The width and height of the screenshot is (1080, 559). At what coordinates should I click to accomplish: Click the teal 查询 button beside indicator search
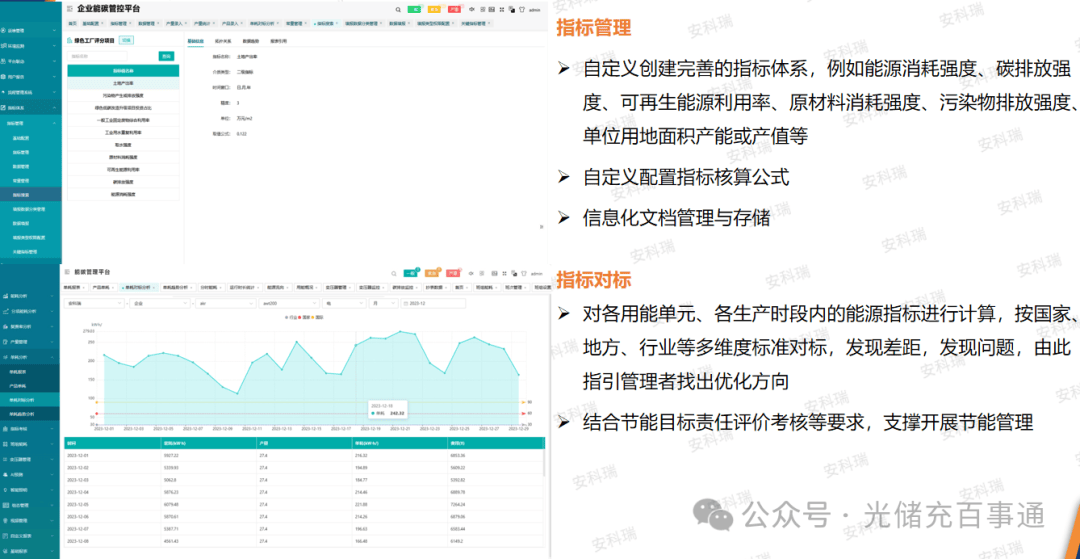click(x=166, y=56)
